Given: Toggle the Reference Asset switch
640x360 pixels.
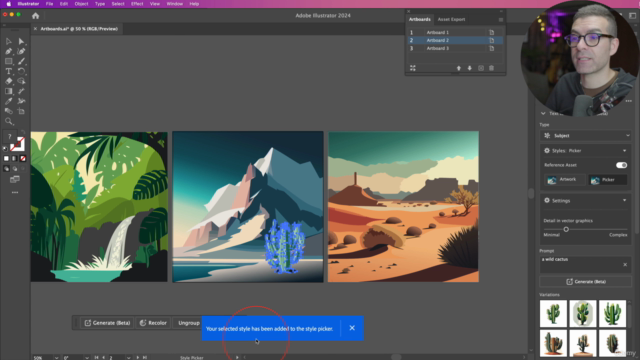Looking at the screenshot, I should (621, 165).
